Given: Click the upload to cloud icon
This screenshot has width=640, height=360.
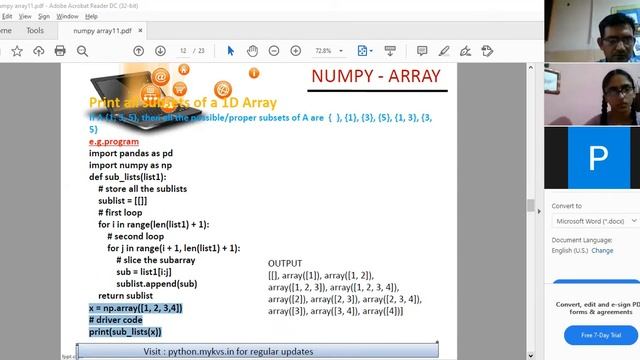Looking at the screenshot, I should 38,51.
